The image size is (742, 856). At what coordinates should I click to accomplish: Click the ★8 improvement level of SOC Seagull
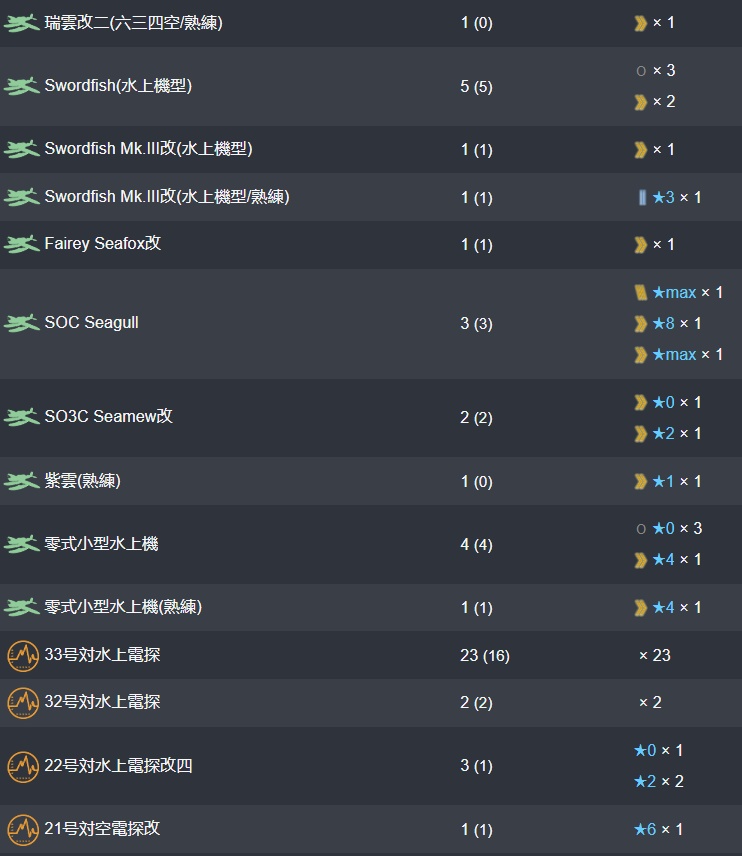(663, 323)
